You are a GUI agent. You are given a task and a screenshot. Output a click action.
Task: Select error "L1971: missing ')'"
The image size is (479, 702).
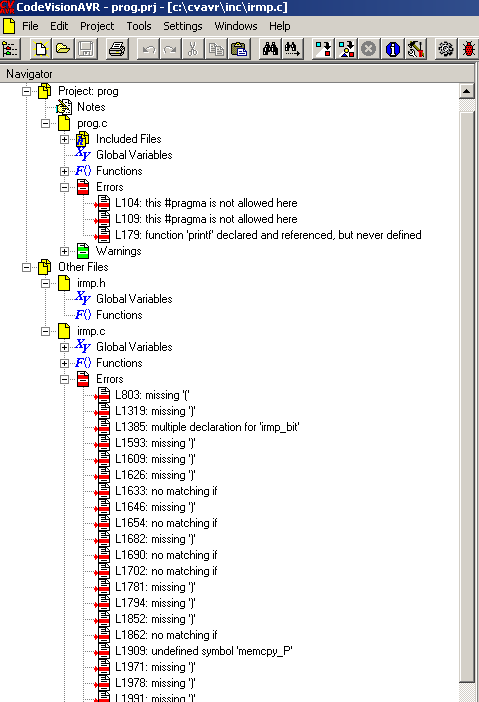[155, 667]
